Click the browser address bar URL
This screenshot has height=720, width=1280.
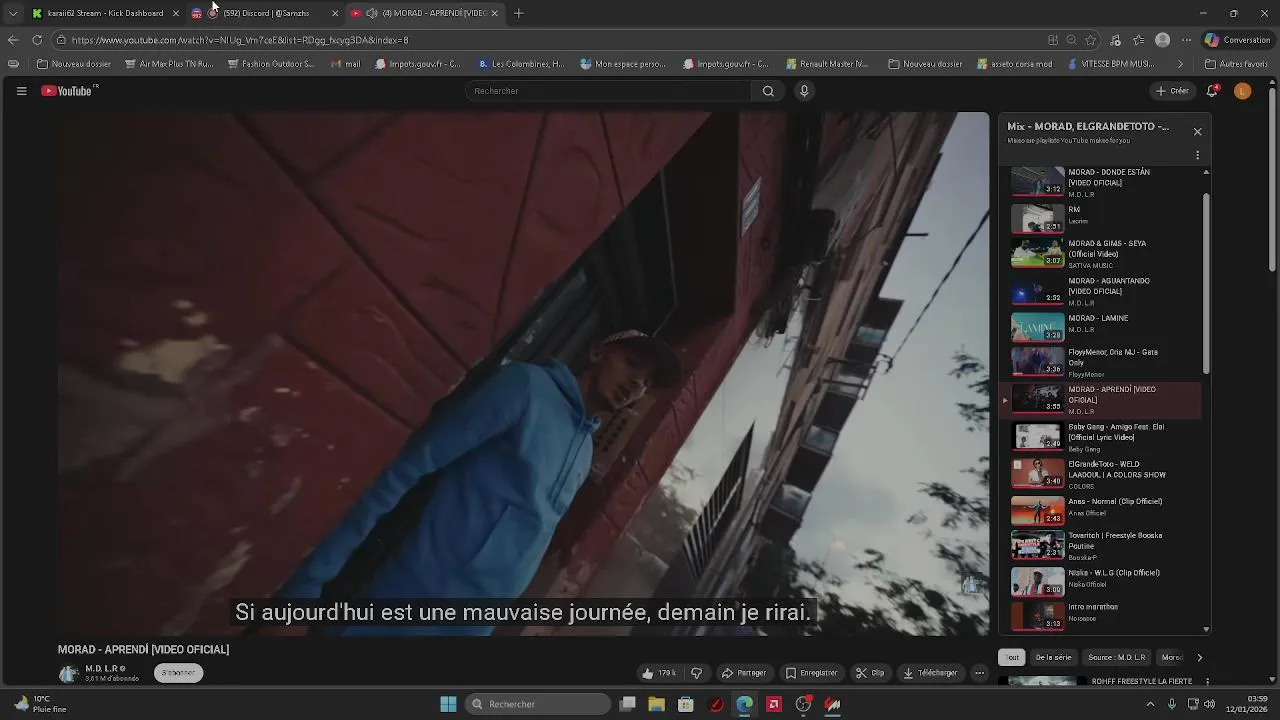tap(240, 40)
